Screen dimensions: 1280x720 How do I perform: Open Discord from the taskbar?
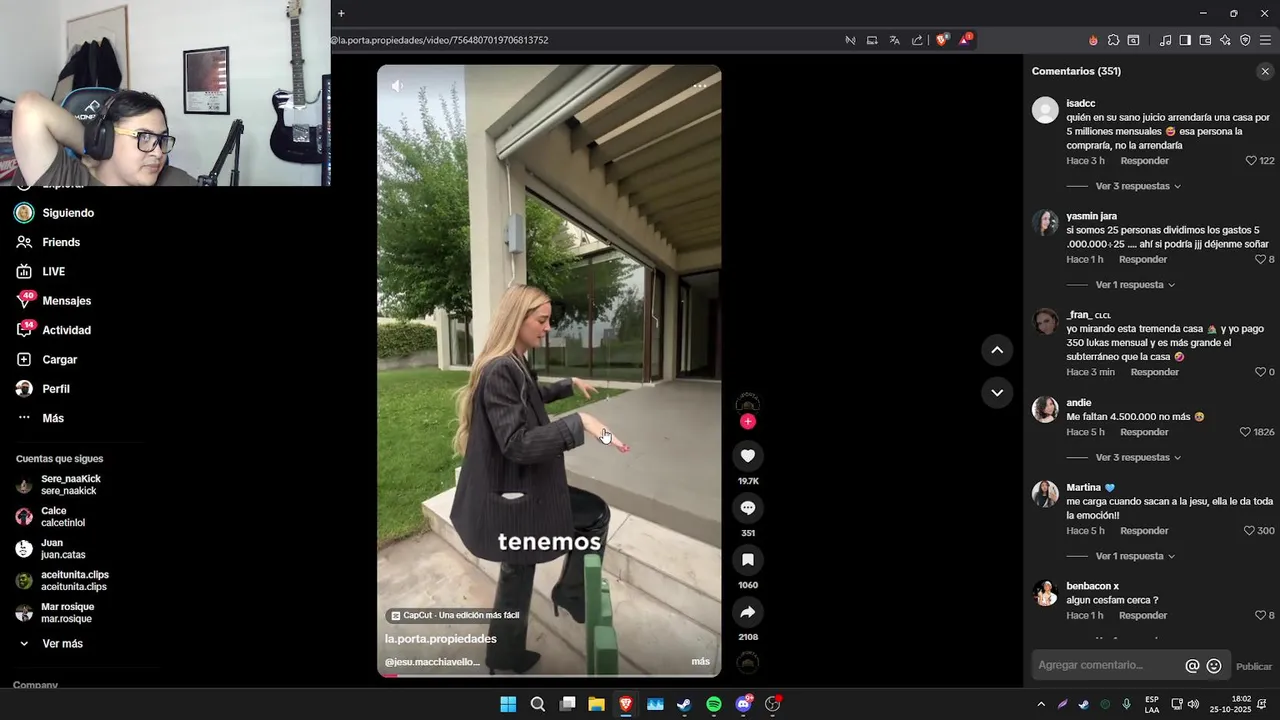tap(743, 704)
